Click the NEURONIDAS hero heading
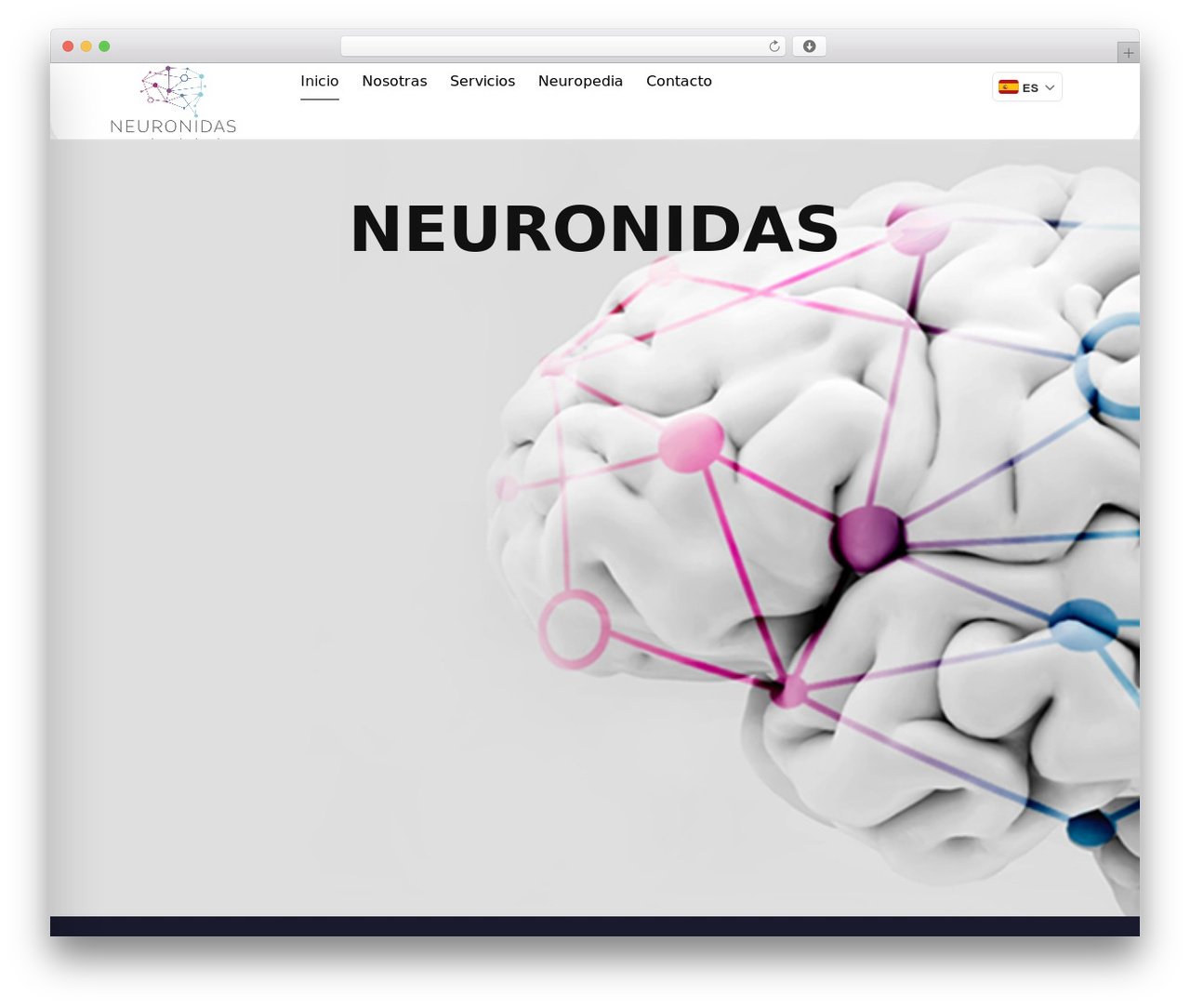 pyautogui.click(x=595, y=229)
